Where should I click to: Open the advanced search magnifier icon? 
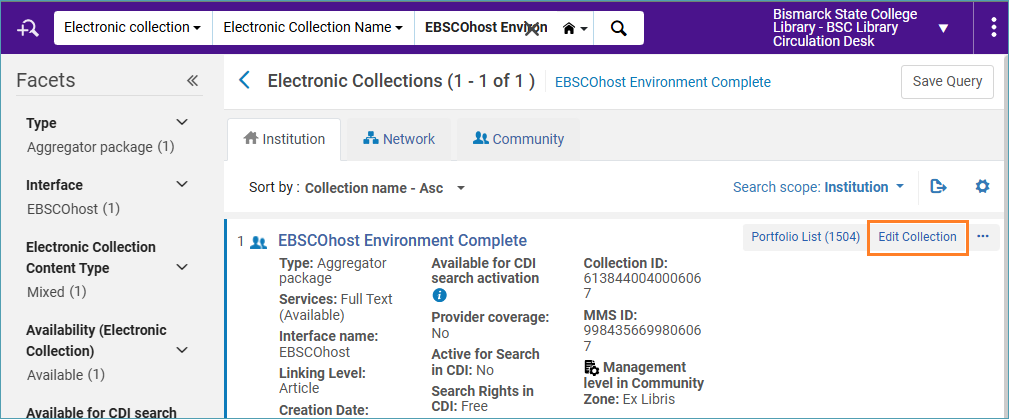click(29, 28)
